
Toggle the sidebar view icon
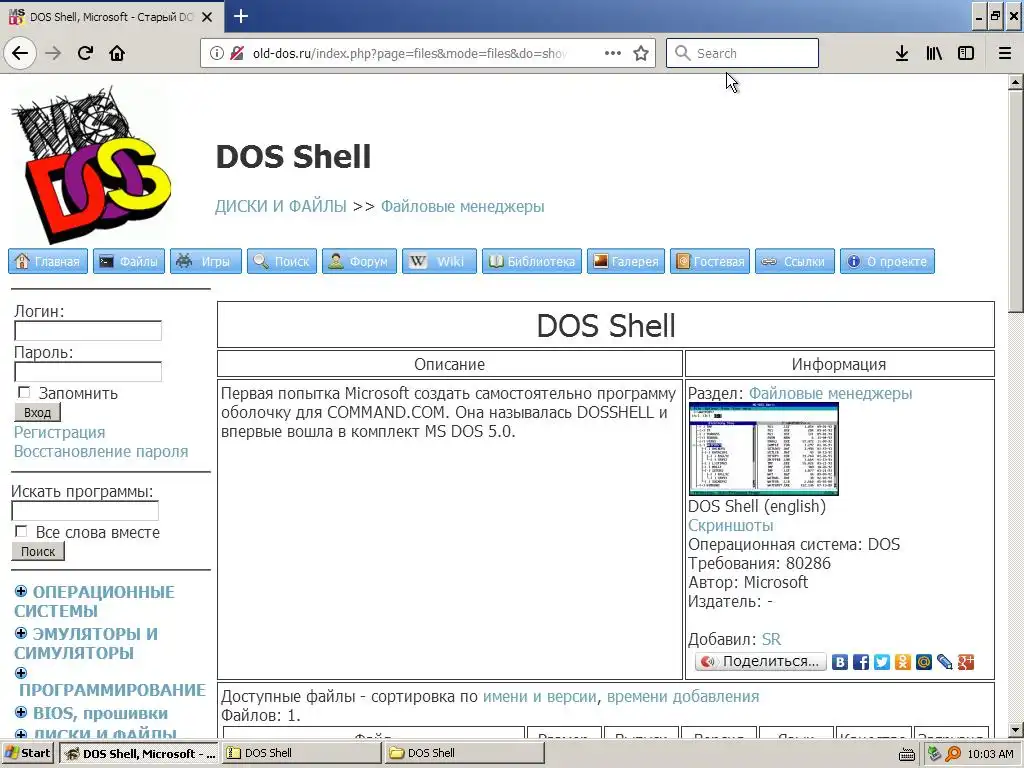click(966, 53)
